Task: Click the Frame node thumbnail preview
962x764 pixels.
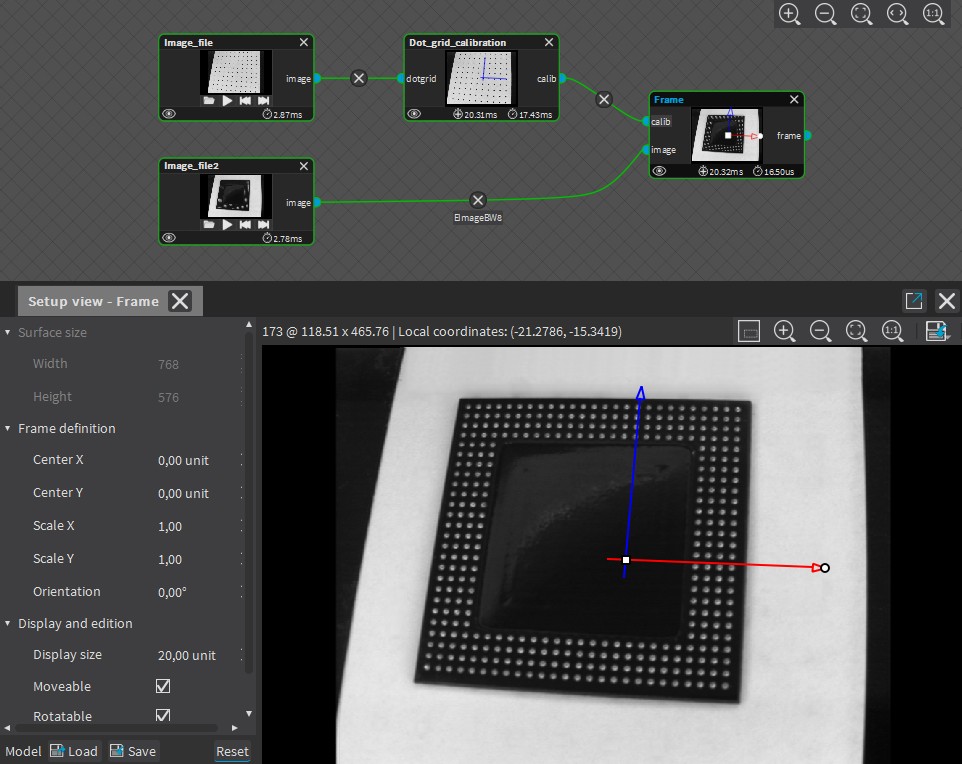Action: click(727, 135)
